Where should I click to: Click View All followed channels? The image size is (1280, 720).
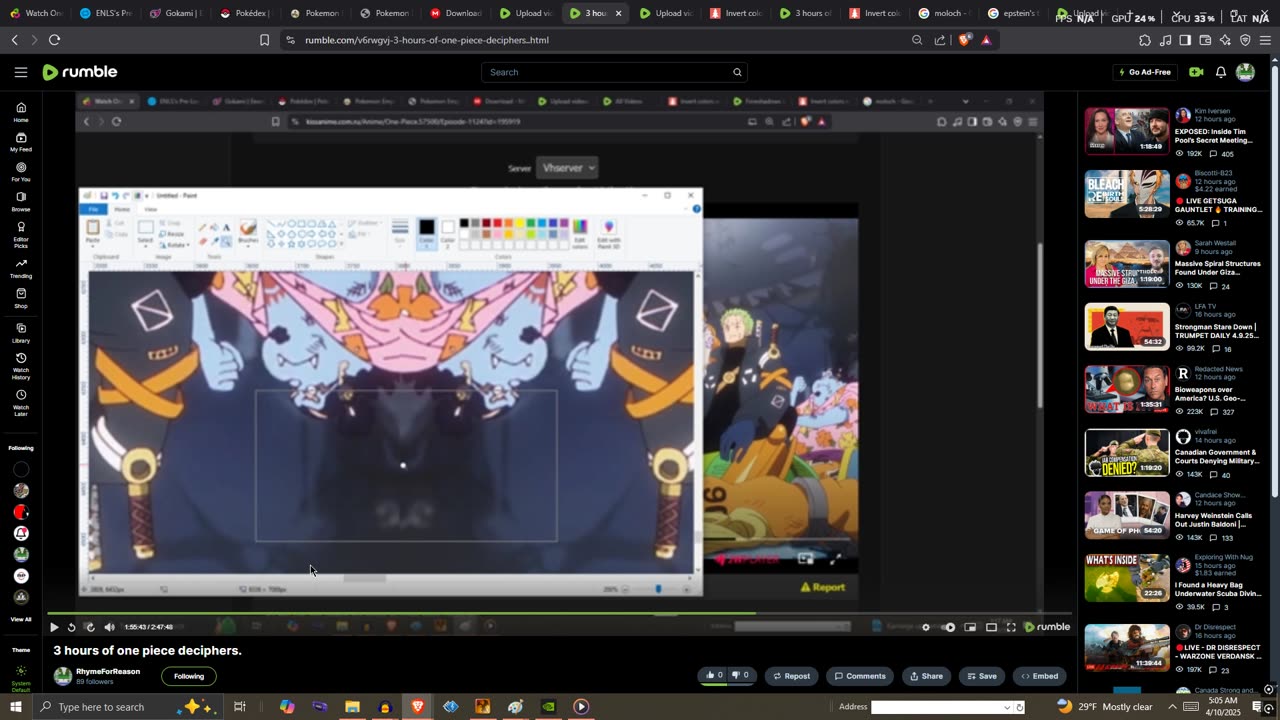(x=21, y=619)
